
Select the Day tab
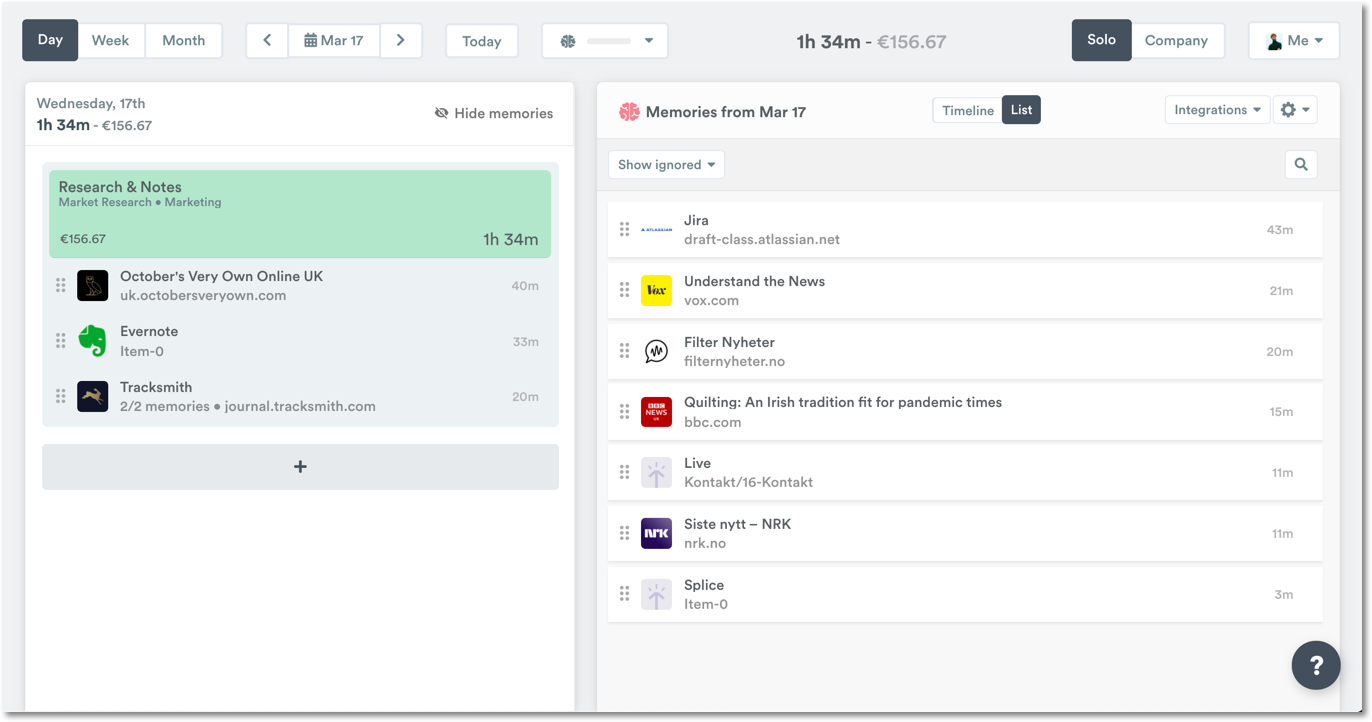(50, 40)
